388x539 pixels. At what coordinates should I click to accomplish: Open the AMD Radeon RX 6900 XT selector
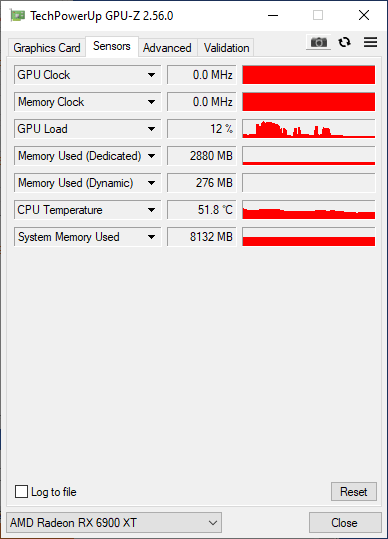(114, 523)
